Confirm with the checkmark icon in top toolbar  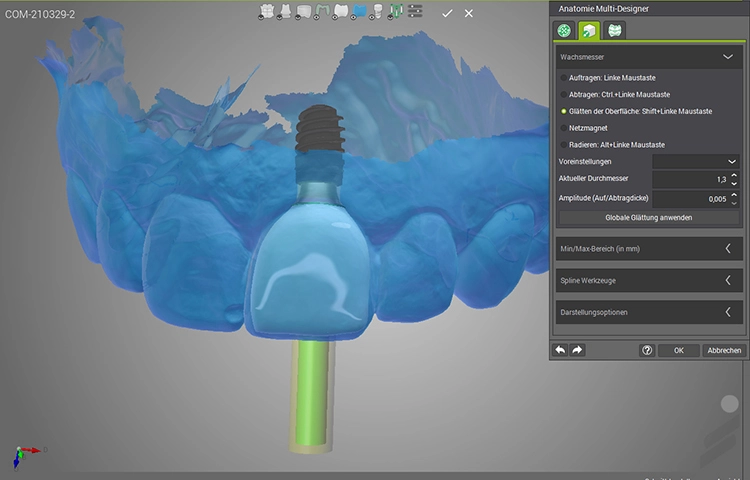tap(447, 13)
